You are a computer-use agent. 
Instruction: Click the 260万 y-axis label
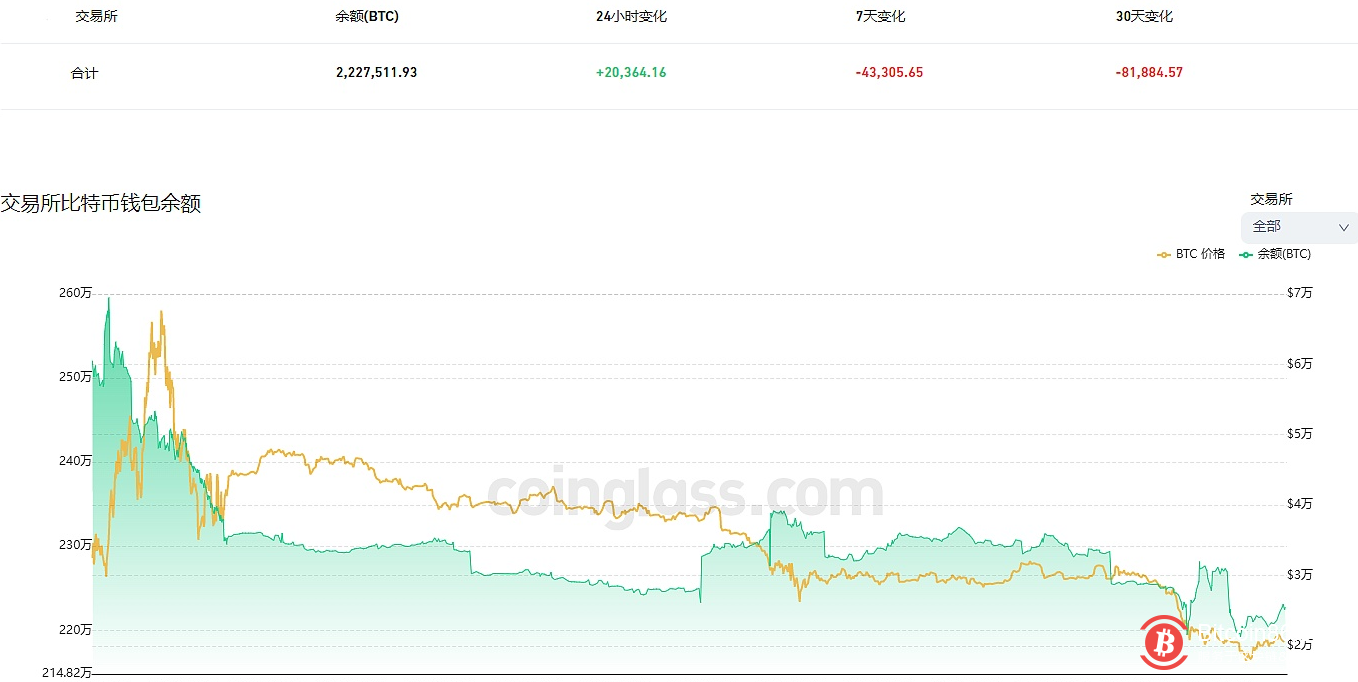74,293
